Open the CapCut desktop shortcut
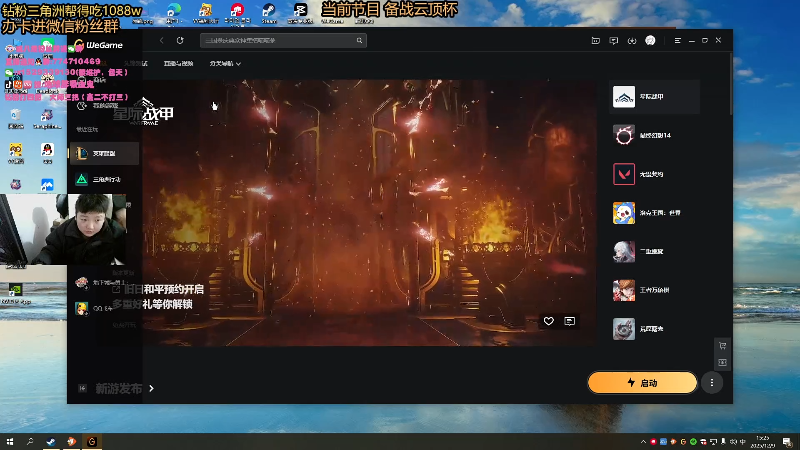800x450 pixels. point(300,13)
